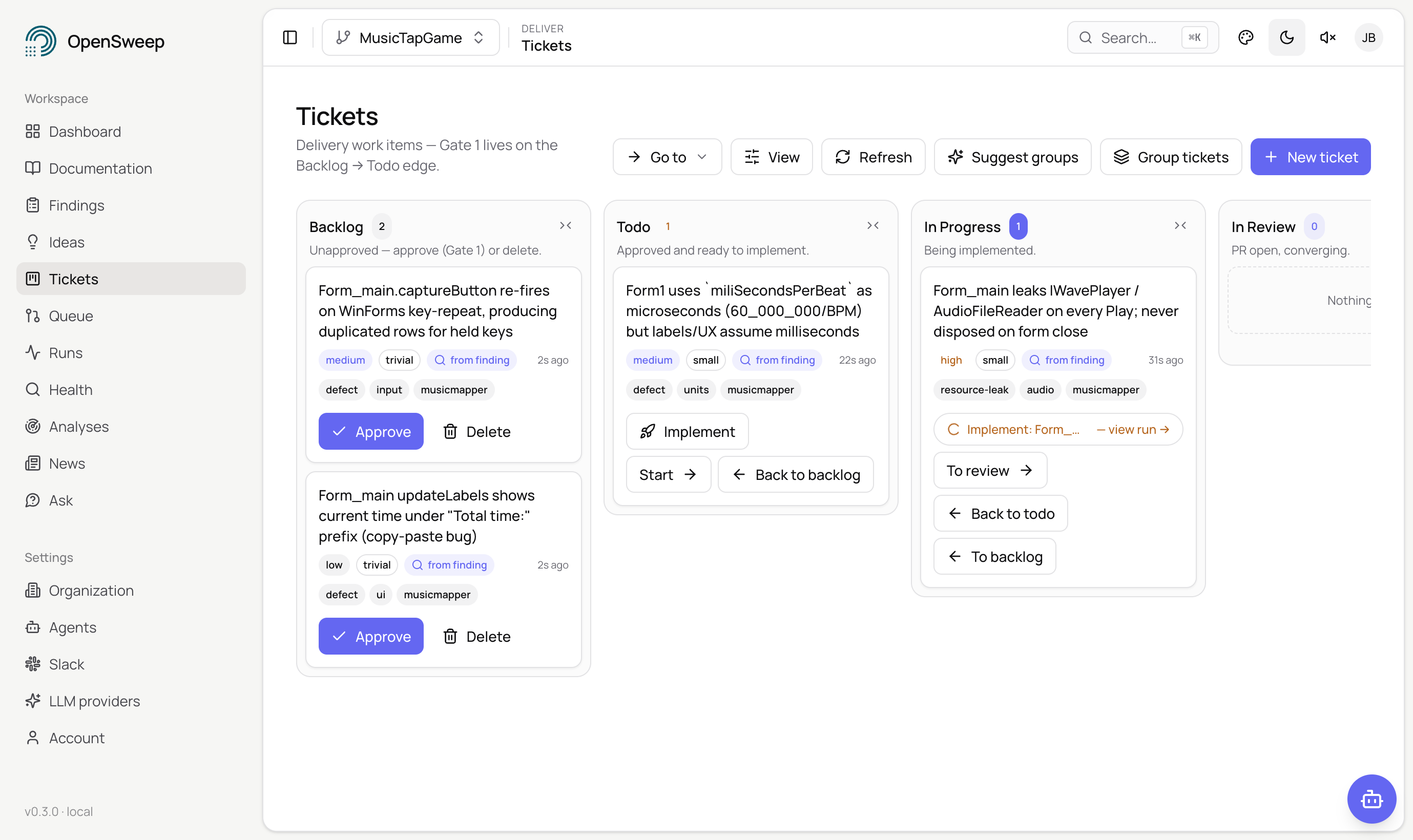The image size is (1413, 840).
Task: Open News in sidebar
Action: [x=131, y=463]
